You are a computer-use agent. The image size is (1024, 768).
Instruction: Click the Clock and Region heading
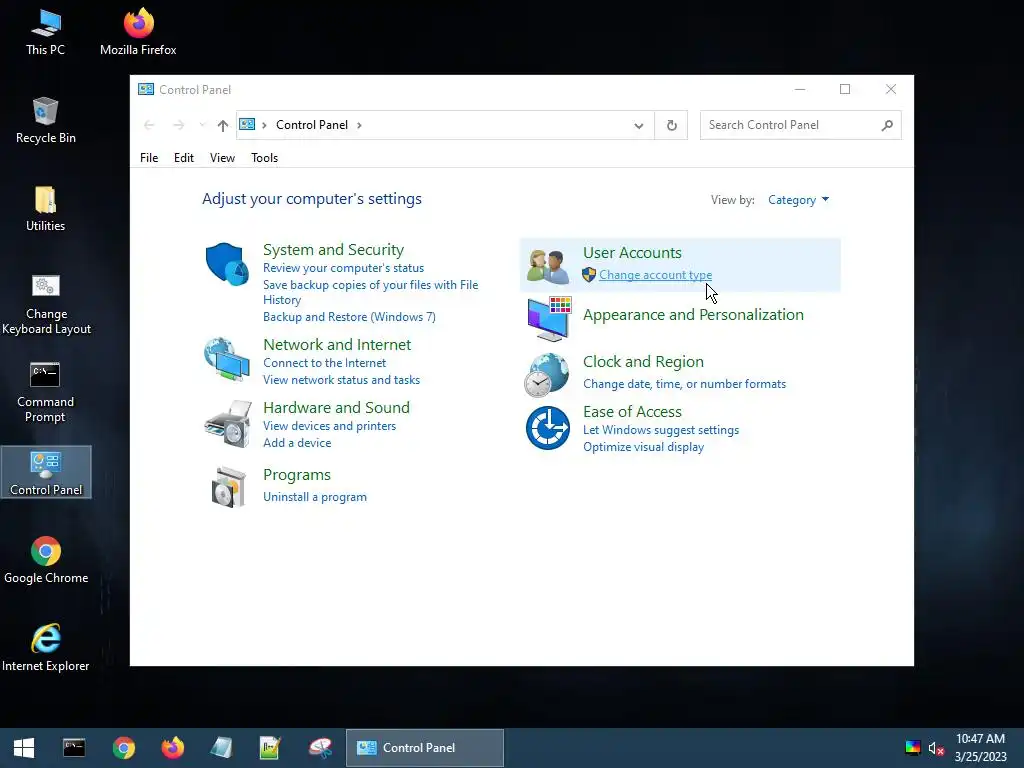coord(643,362)
